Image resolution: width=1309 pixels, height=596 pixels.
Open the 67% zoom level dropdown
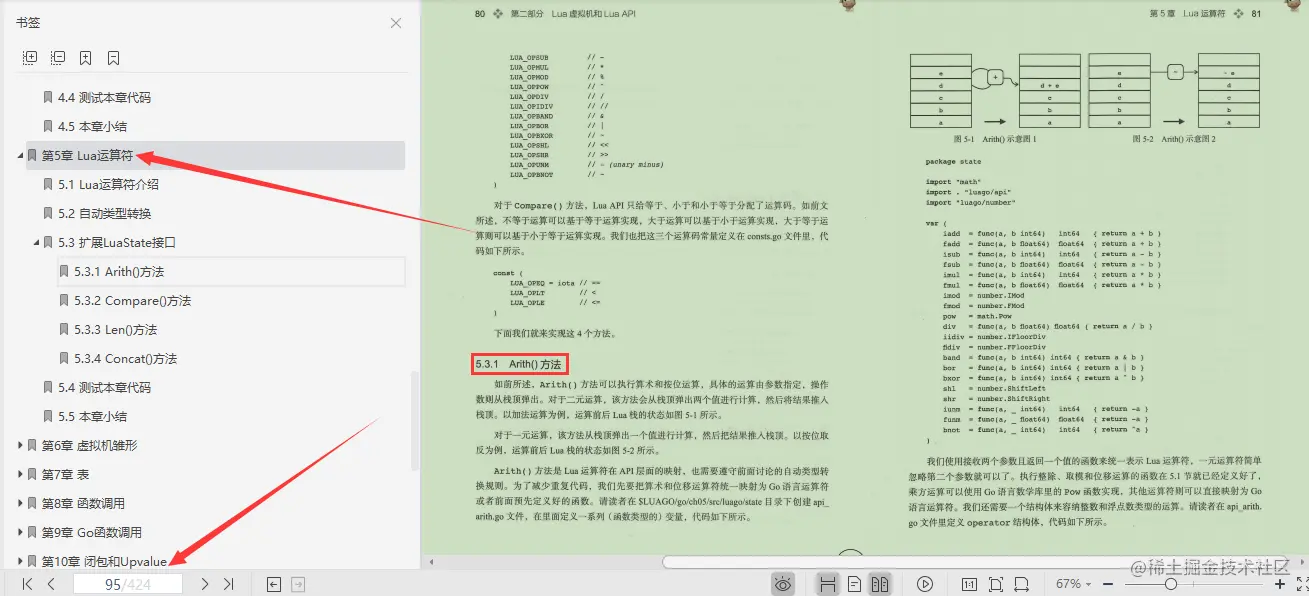tap(1072, 583)
